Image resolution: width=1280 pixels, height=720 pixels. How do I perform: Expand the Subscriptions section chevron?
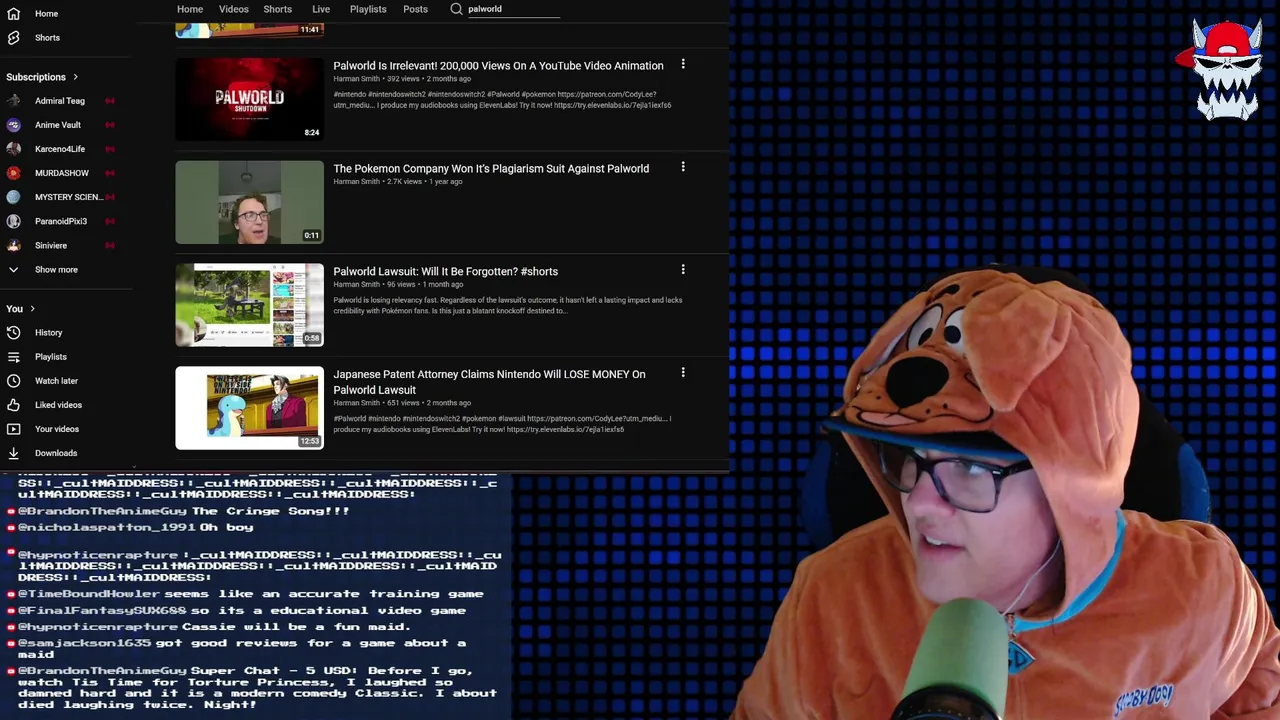[75, 77]
